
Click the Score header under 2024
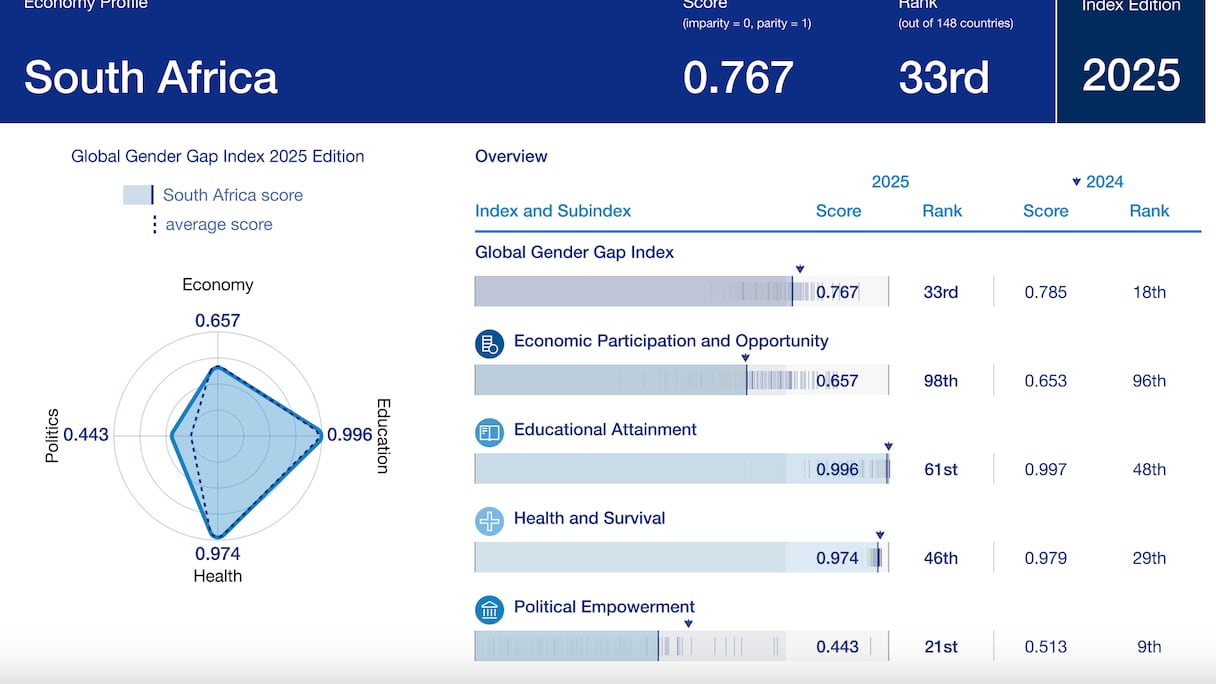pyautogui.click(x=1045, y=211)
